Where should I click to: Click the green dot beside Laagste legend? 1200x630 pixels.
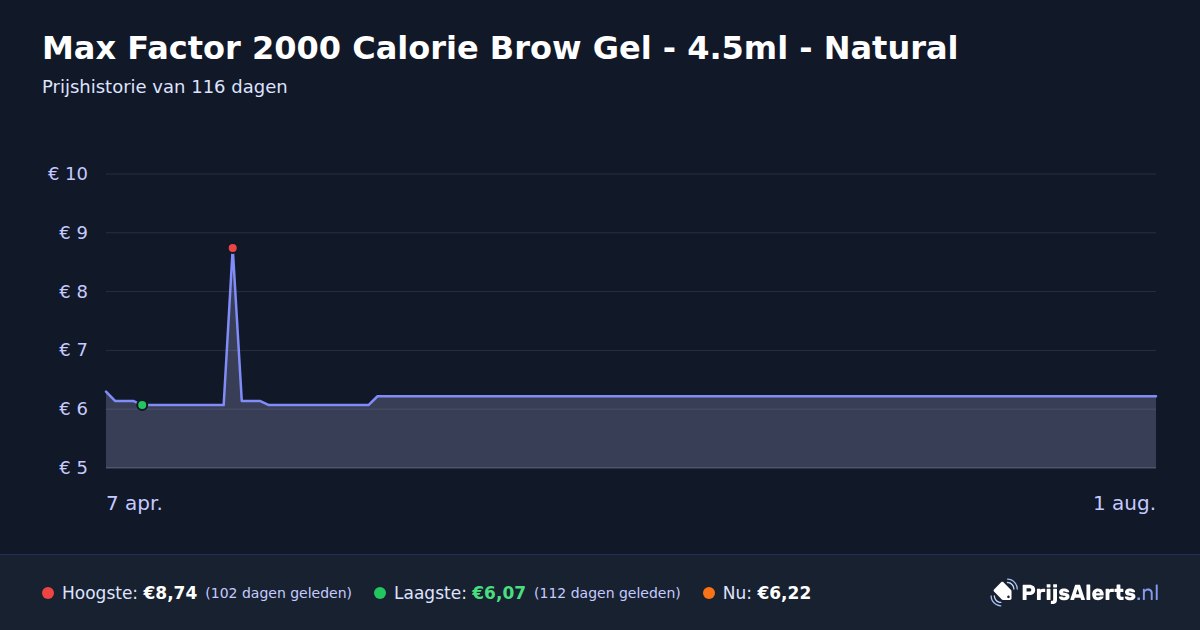[380, 593]
